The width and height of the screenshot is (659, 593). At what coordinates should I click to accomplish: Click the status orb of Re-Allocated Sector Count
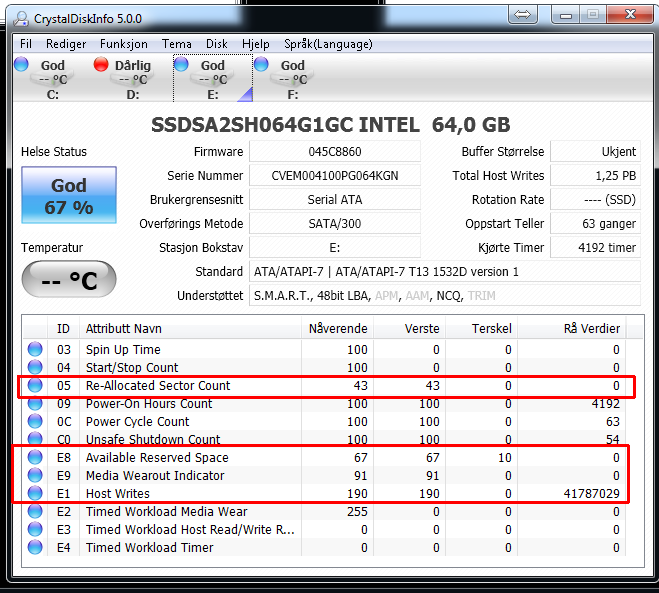tap(35, 385)
